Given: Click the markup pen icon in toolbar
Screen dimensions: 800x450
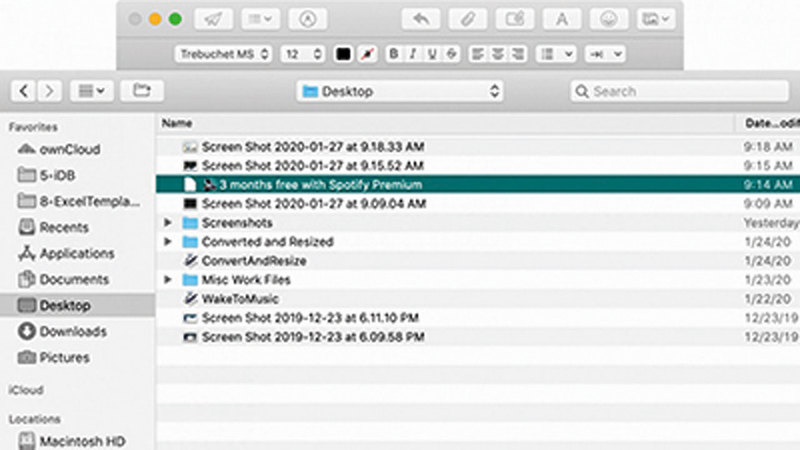Looking at the screenshot, I should click(x=307, y=19).
